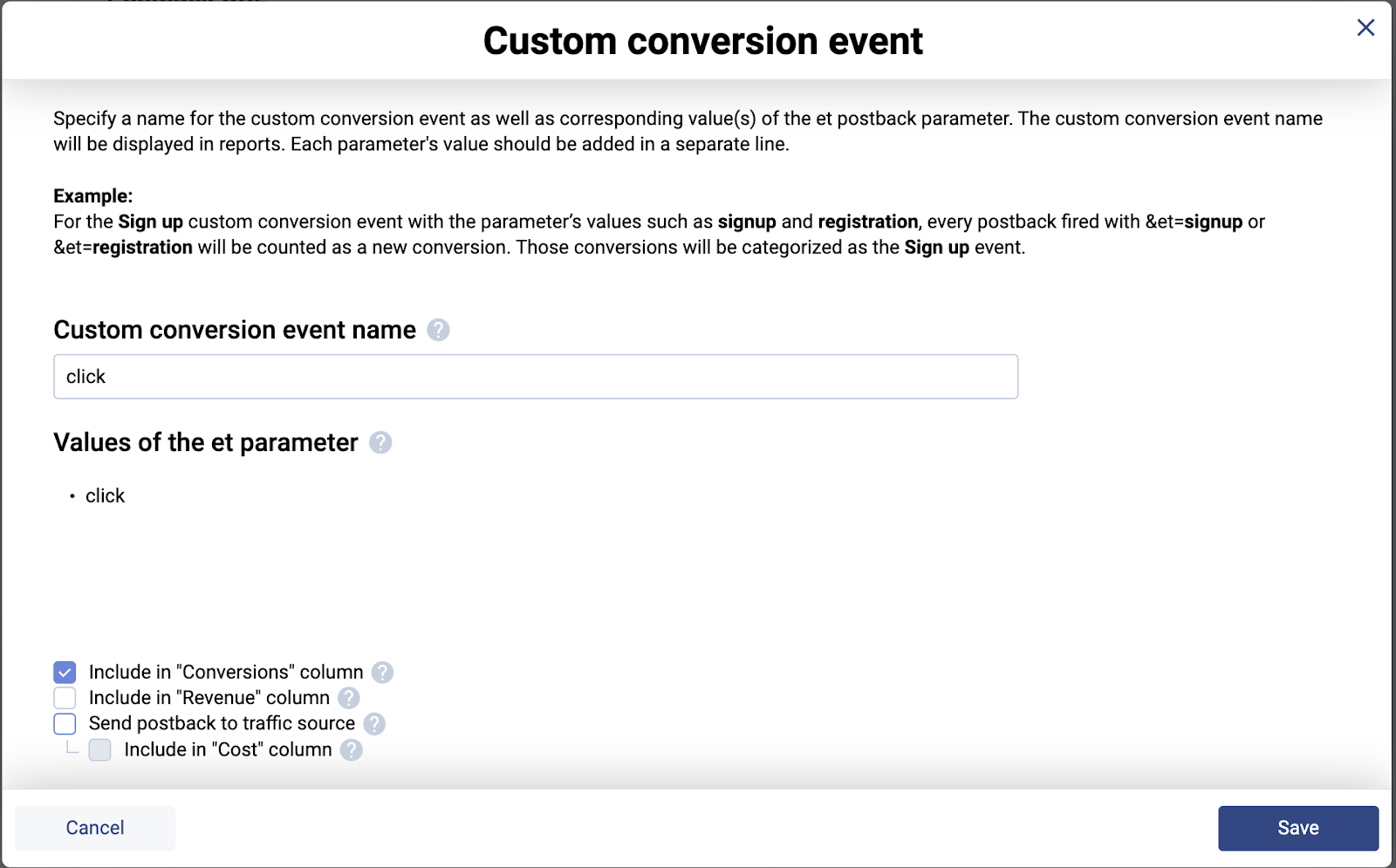Toggle the Include in "Cost" column checkbox
This screenshot has height=868, width=1396.
coord(100,750)
